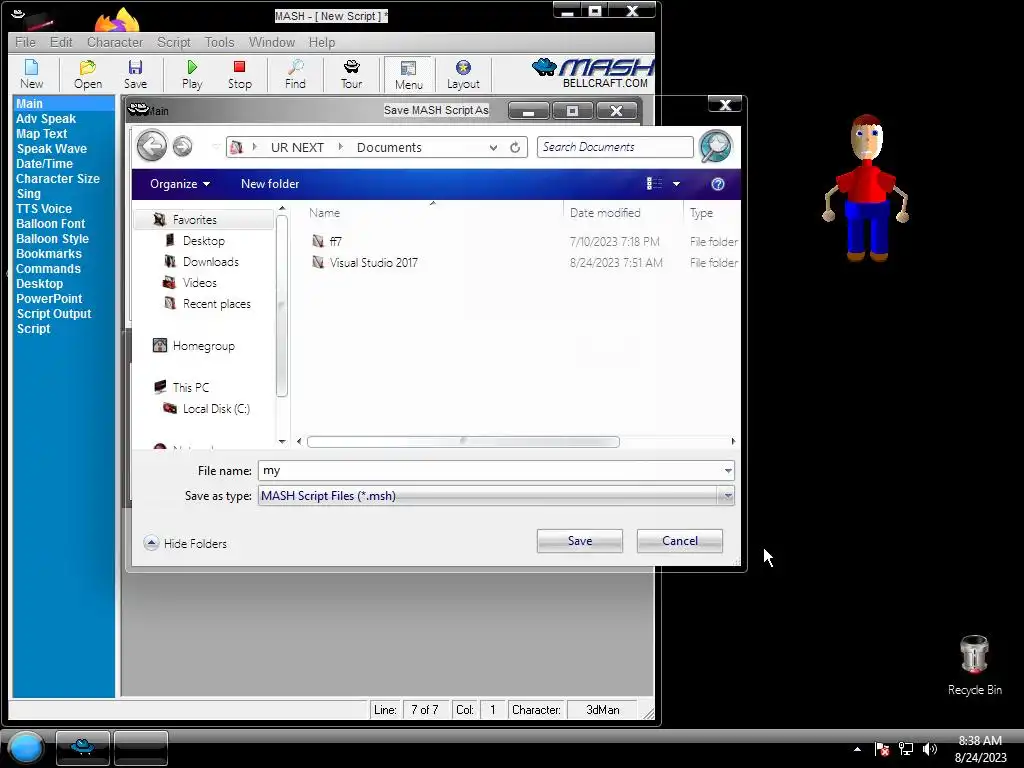The image size is (1024, 768).
Task: Open the recent locations dropdown arrow
Action: 215,146
